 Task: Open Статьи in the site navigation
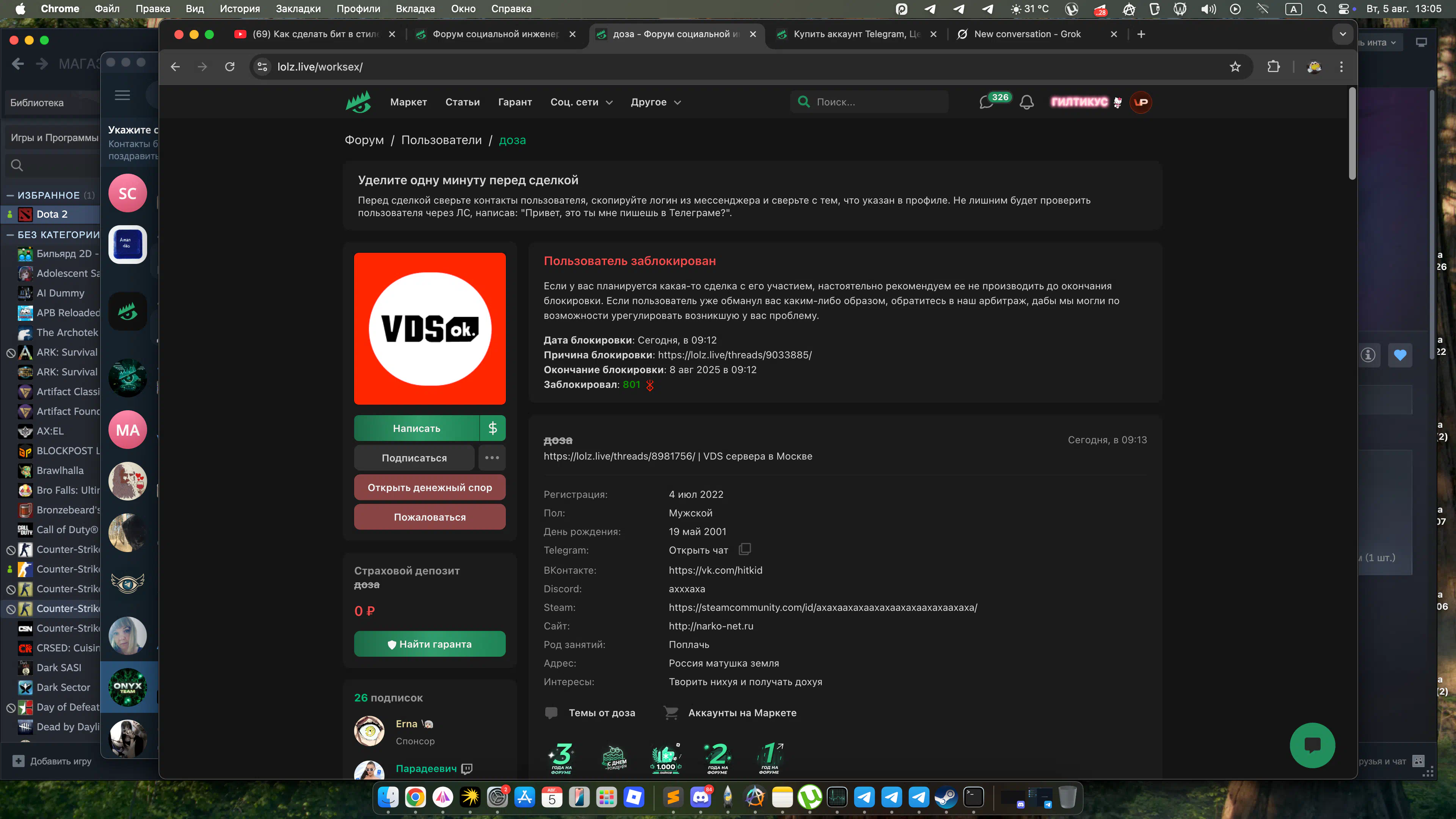[x=462, y=102]
